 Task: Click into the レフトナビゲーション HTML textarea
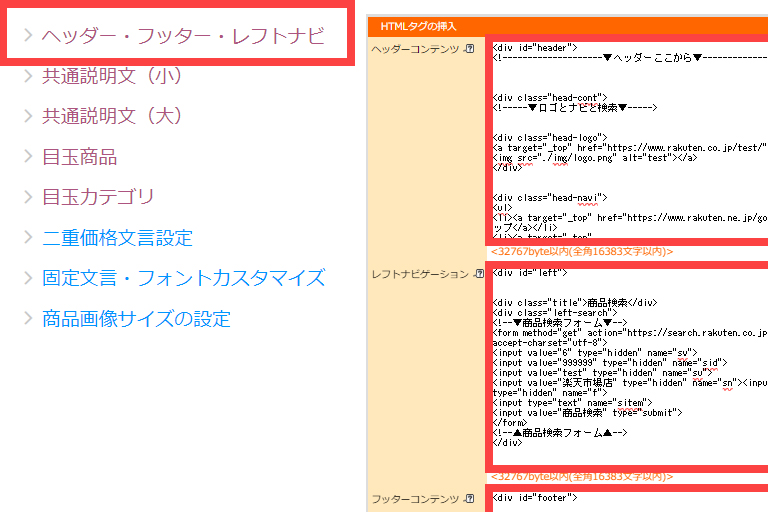[630, 366]
